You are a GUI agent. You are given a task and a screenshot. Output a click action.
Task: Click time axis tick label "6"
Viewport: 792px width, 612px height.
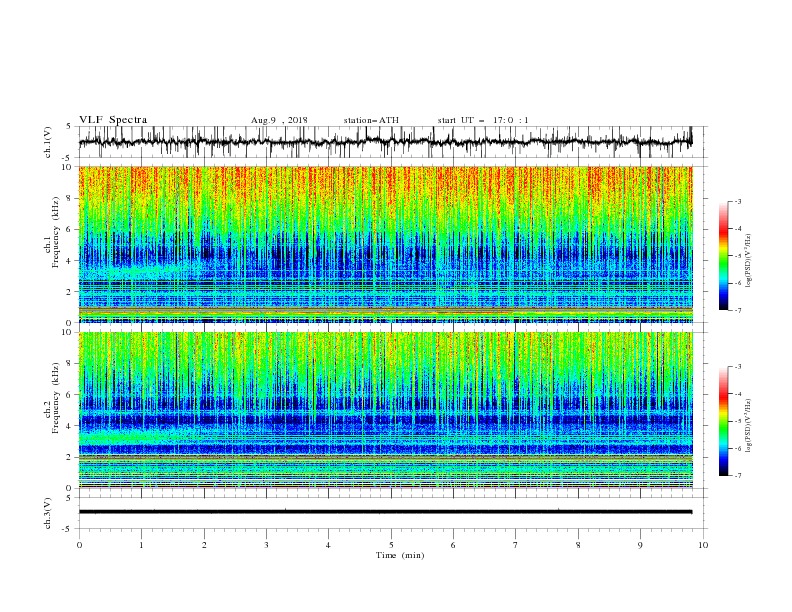[453, 545]
